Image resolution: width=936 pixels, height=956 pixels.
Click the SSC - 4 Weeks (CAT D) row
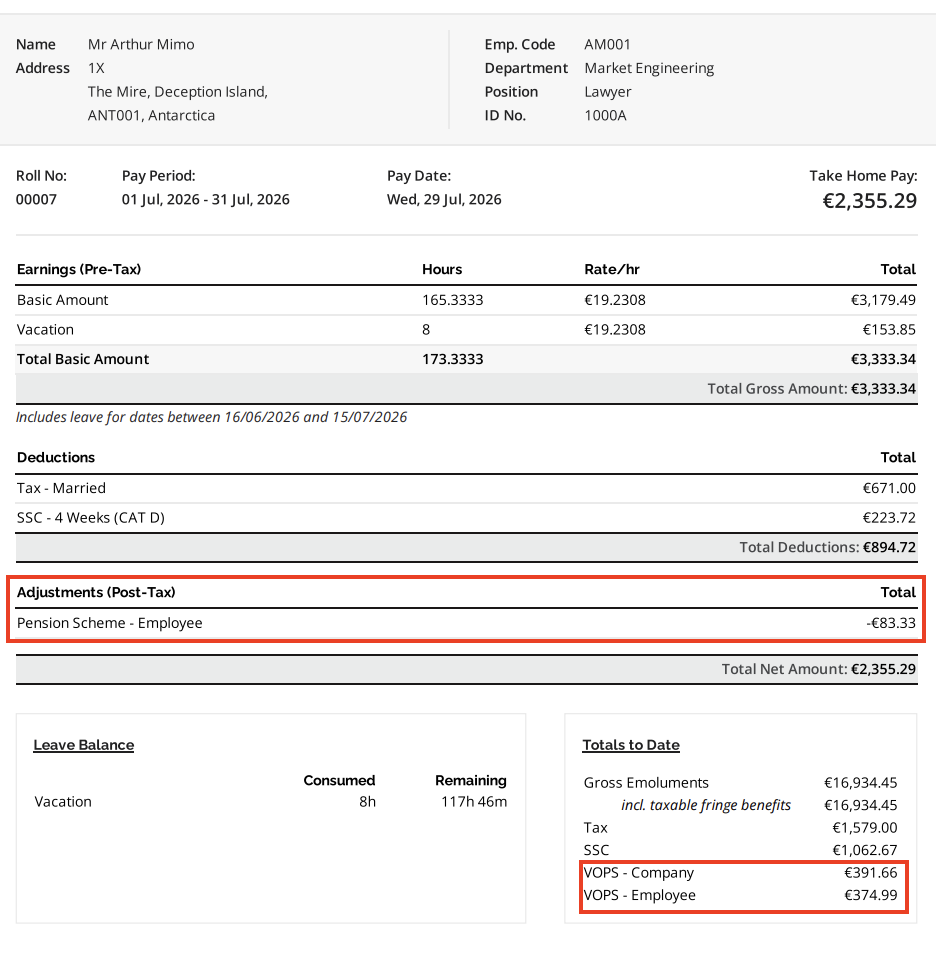(466, 518)
